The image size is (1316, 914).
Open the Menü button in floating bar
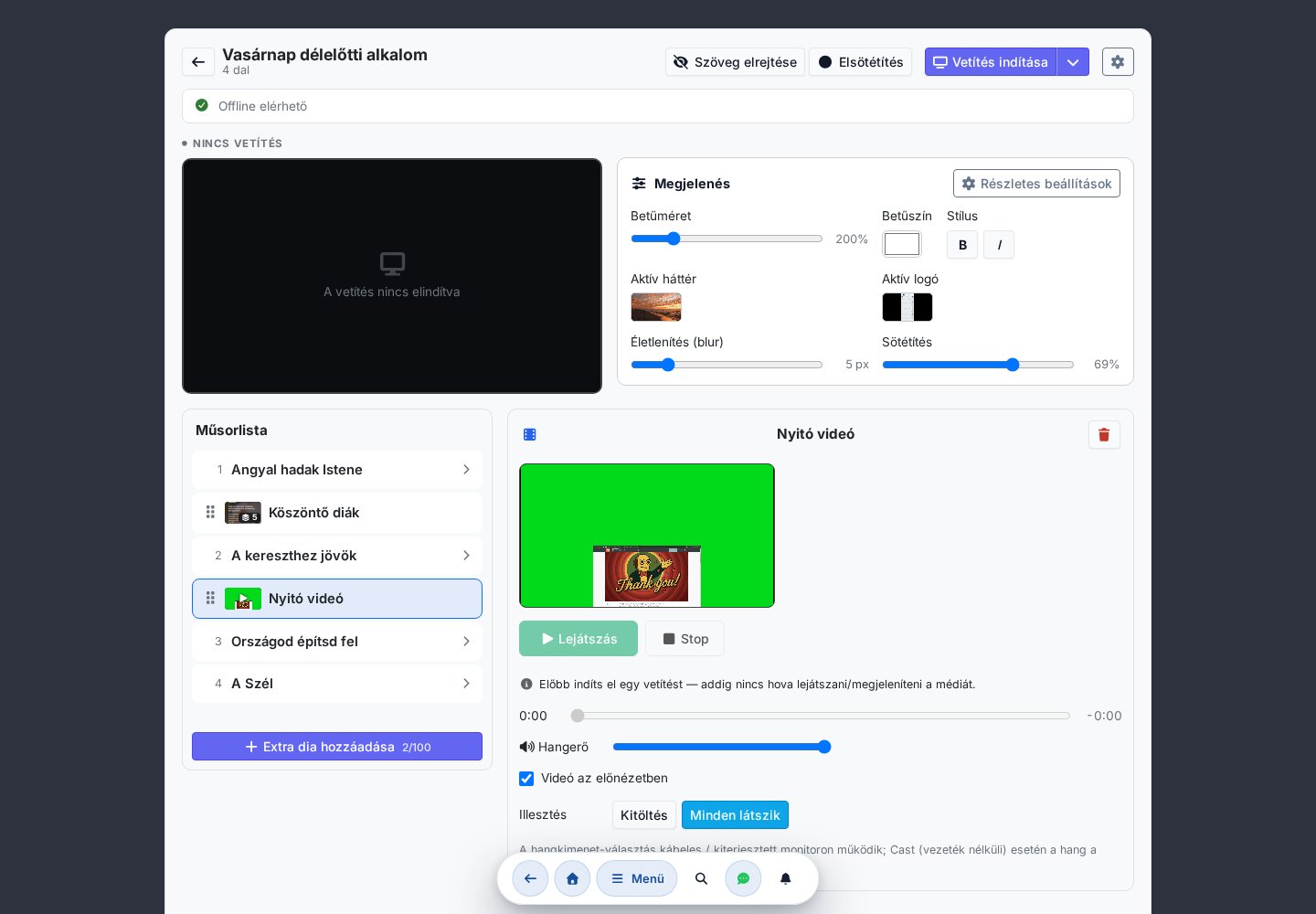[x=637, y=878]
